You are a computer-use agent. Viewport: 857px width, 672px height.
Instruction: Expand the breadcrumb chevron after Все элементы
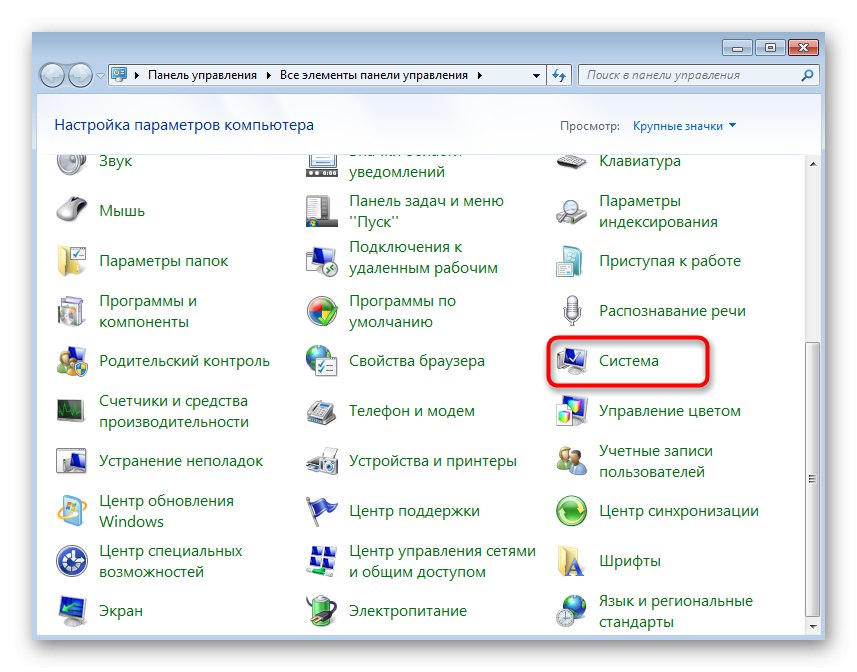[478, 75]
